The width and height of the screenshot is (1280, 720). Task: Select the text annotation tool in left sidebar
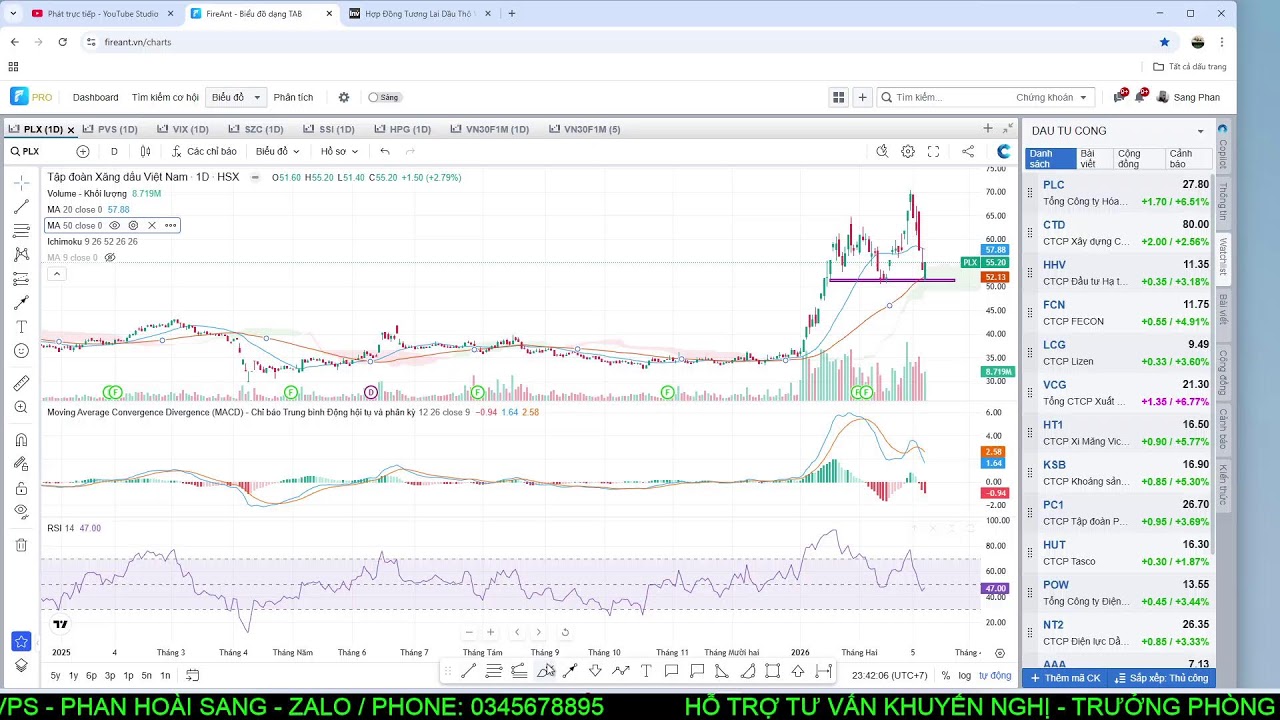pyautogui.click(x=21, y=327)
